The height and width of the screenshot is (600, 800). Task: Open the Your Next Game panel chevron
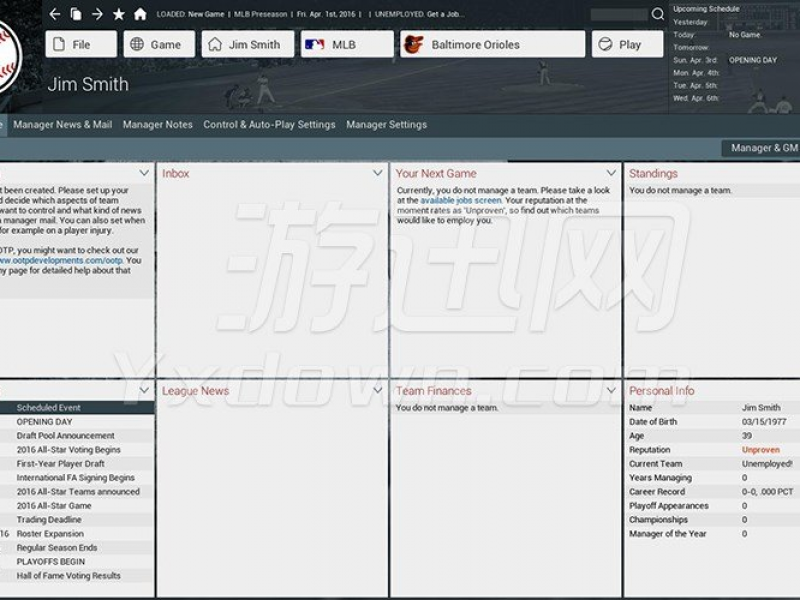(611, 173)
